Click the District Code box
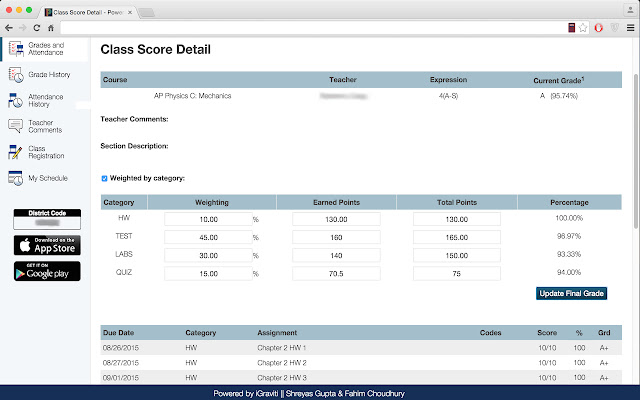This screenshot has width=640, height=400. 47,219
